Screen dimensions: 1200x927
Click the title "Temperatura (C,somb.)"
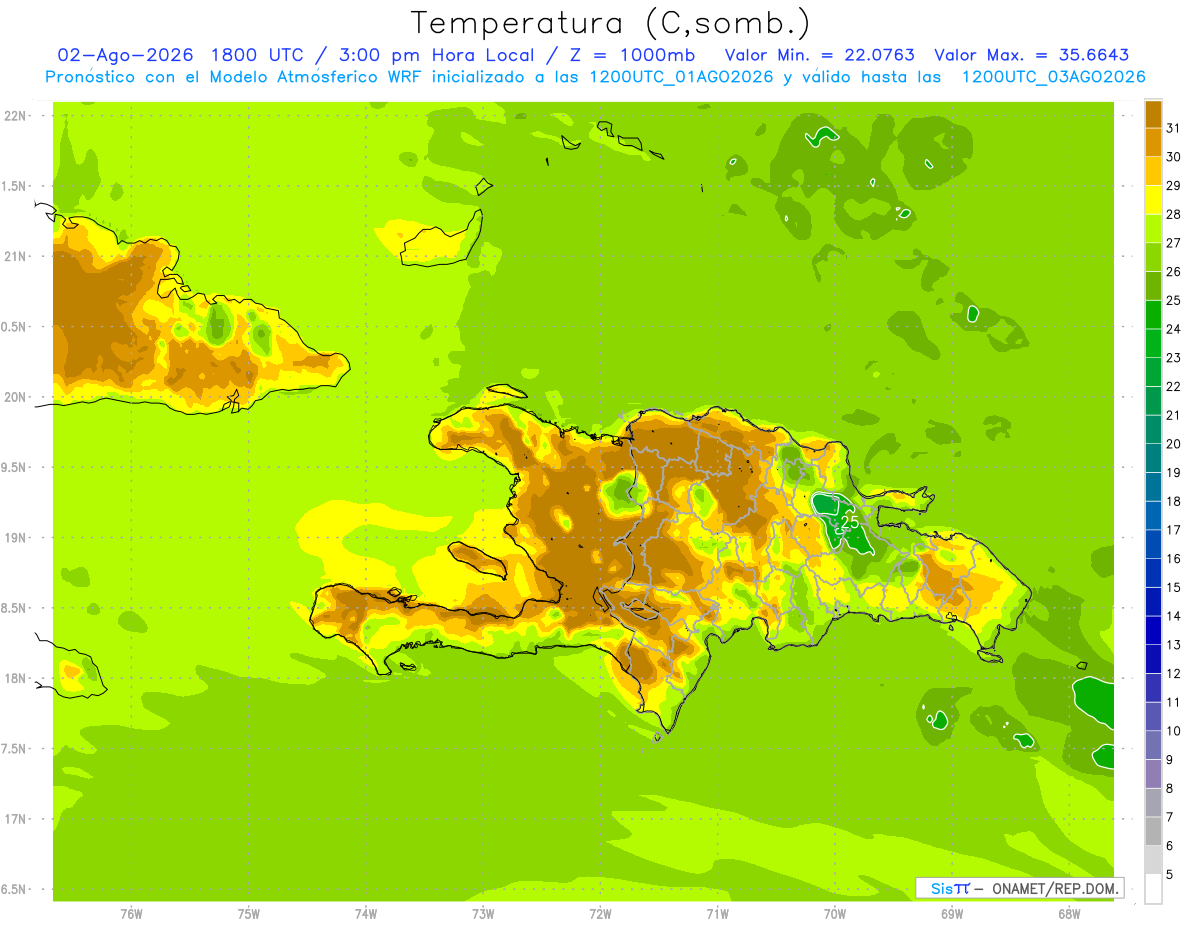pyautogui.click(x=611, y=23)
